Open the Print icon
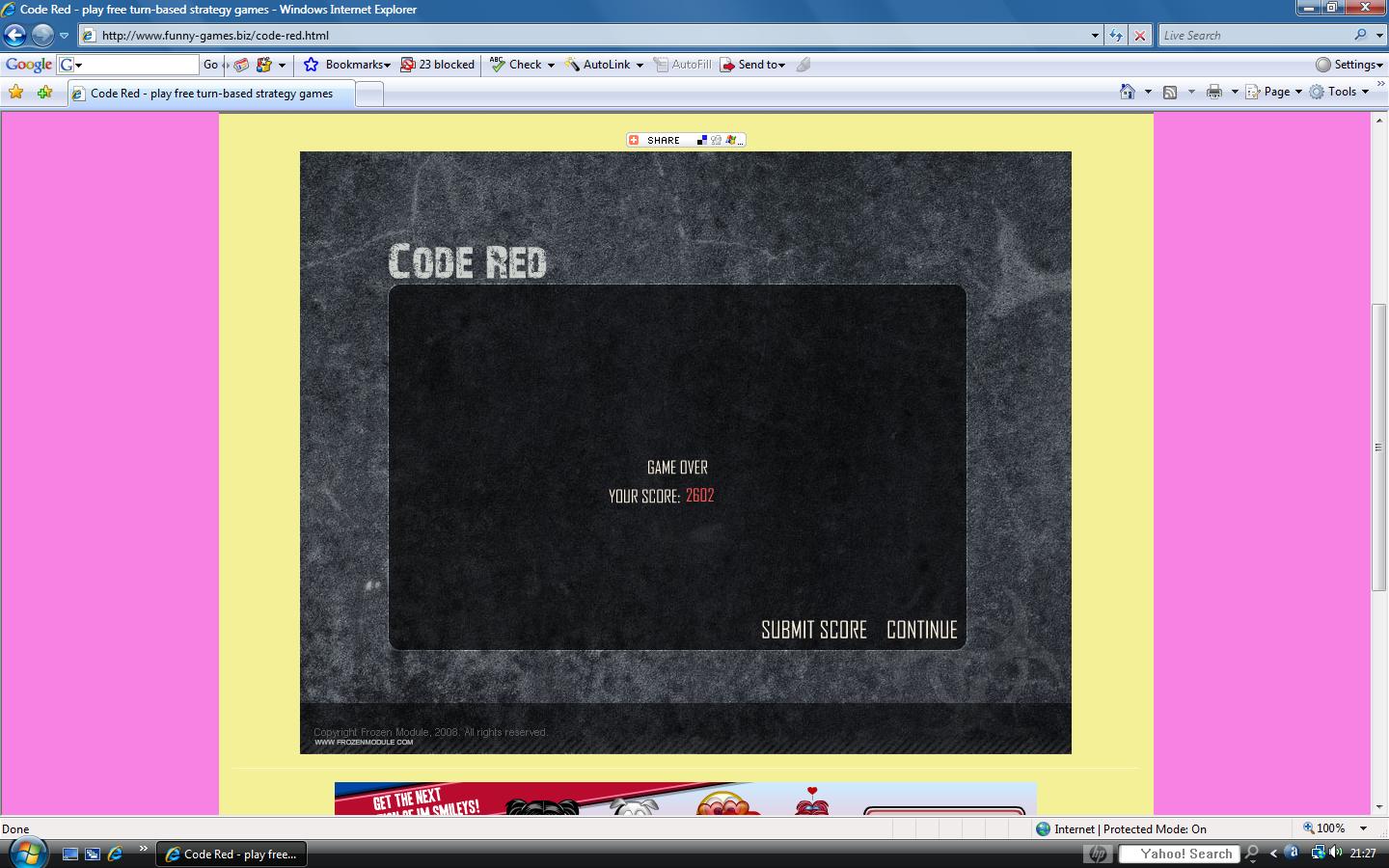Image resolution: width=1389 pixels, height=868 pixels. [x=1212, y=91]
